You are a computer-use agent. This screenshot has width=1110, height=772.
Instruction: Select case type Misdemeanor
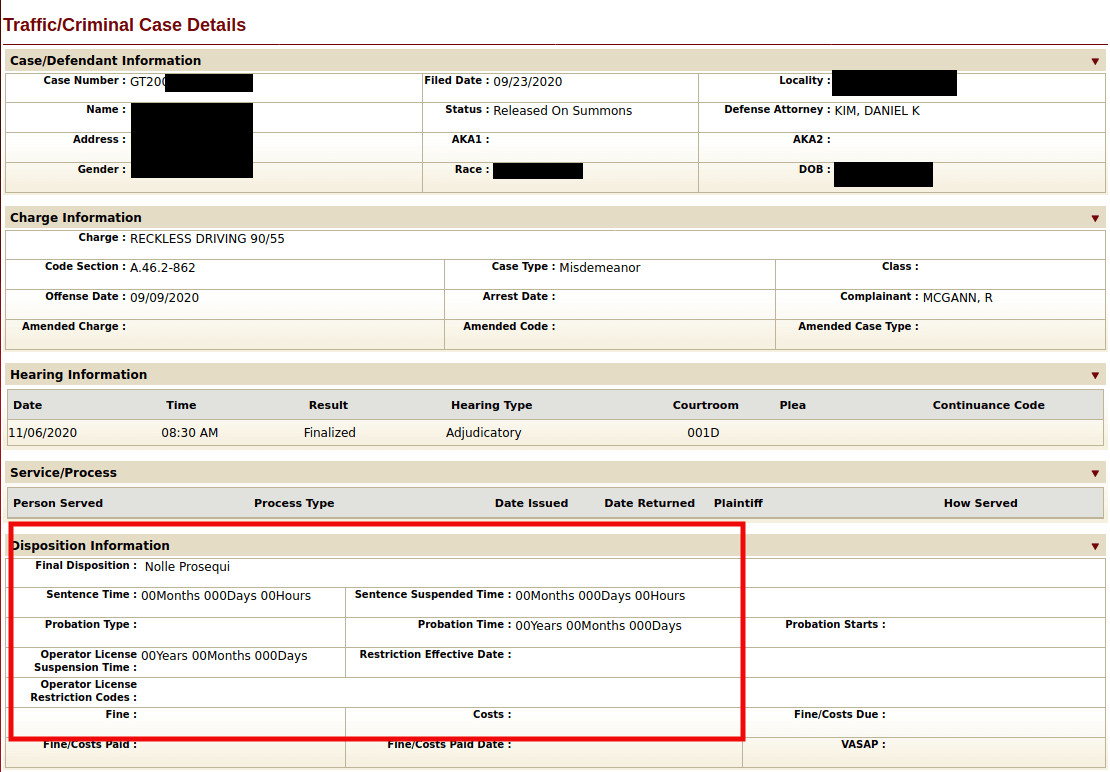point(600,268)
